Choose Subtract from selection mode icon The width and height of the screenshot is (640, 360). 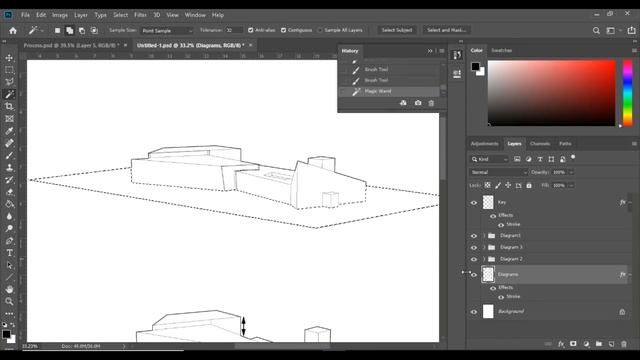pyautogui.click(x=82, y=31)
